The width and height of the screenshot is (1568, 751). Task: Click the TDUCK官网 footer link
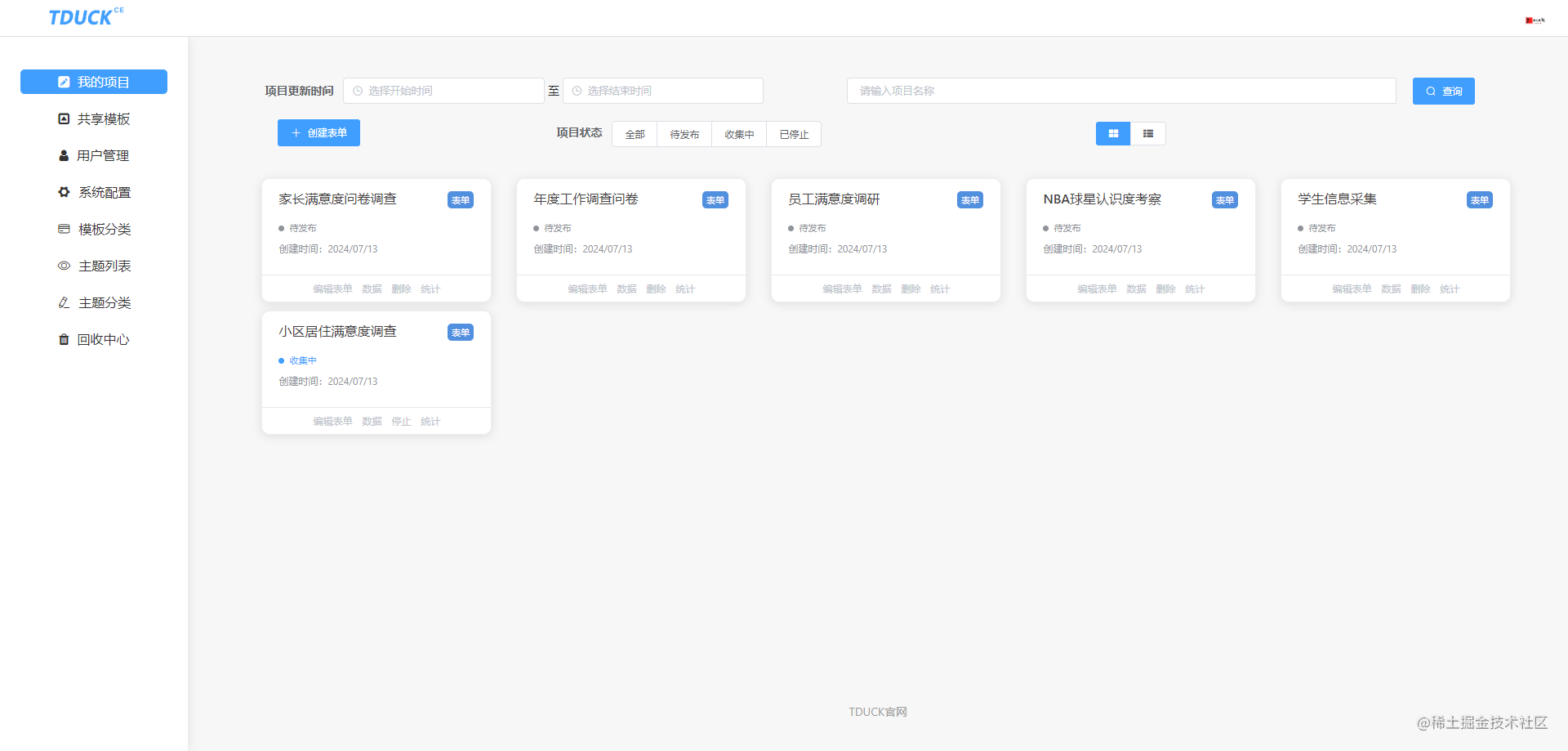(878, 712)
